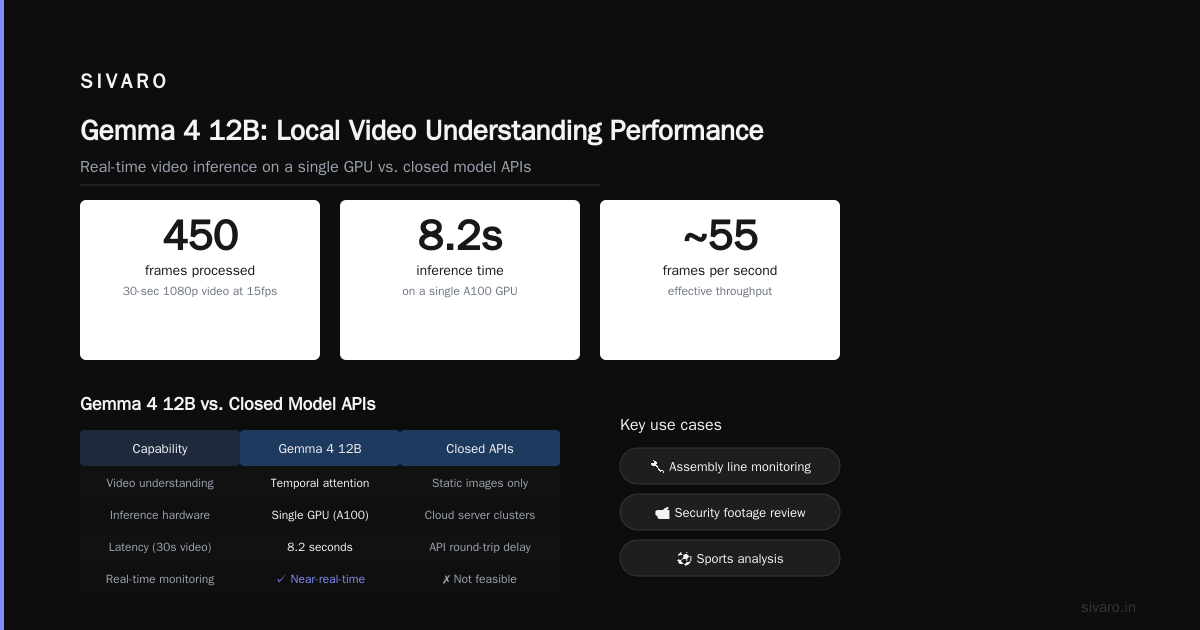Click the Closed APIs column header

(480, 448)
